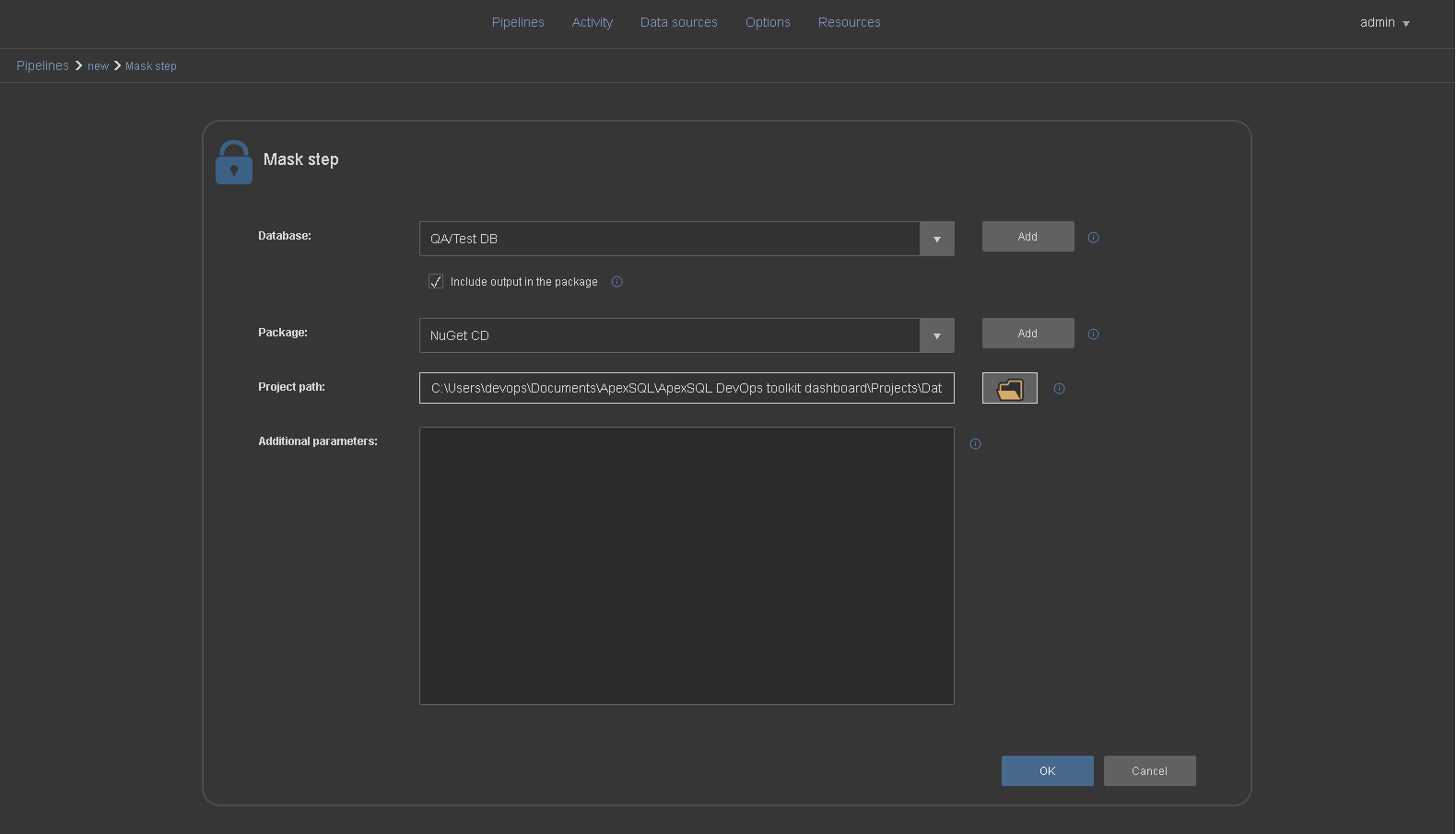Go to the 'new' breadcrumb link
The width and height of the screenshot is (1456, 834).
(x=99, y=66)
